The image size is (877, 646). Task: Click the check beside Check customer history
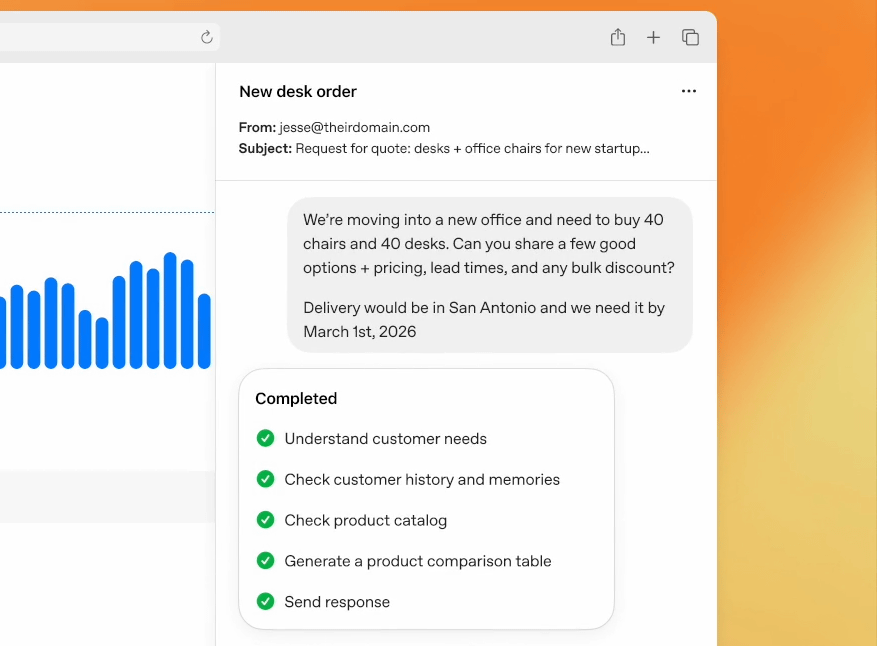pos(265,479)
